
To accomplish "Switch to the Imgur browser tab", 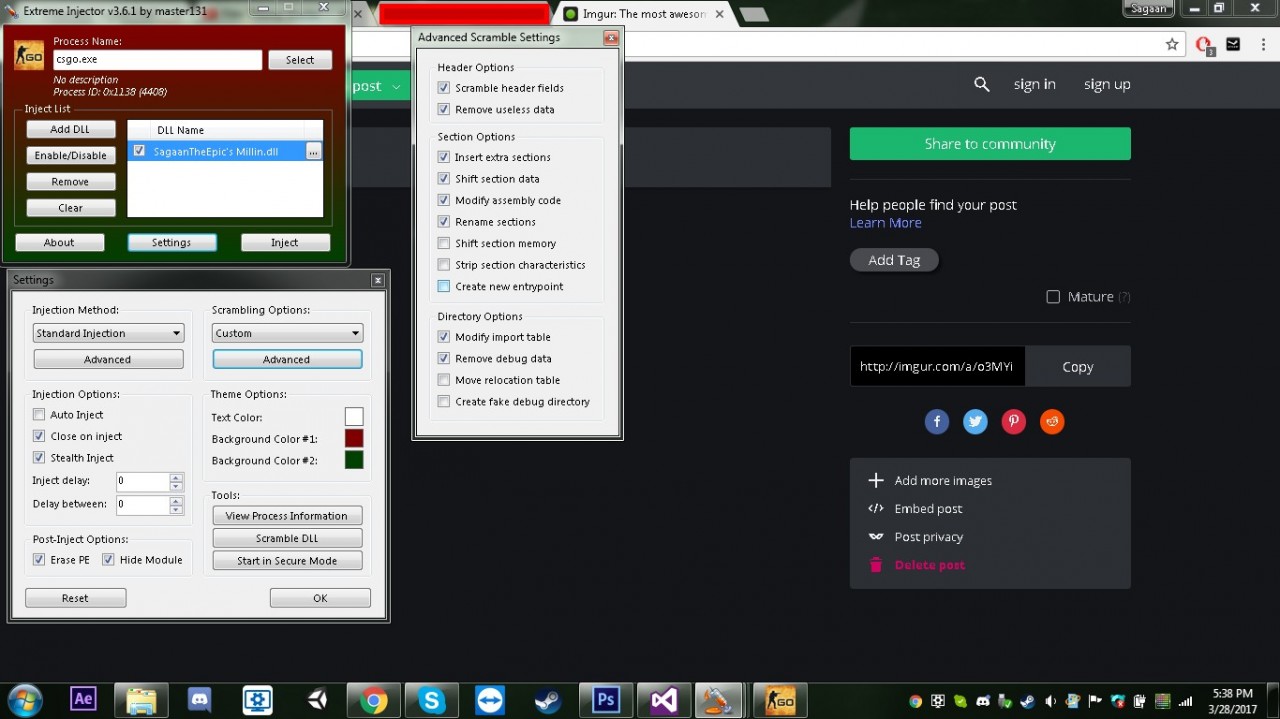I will pos(643,14).
